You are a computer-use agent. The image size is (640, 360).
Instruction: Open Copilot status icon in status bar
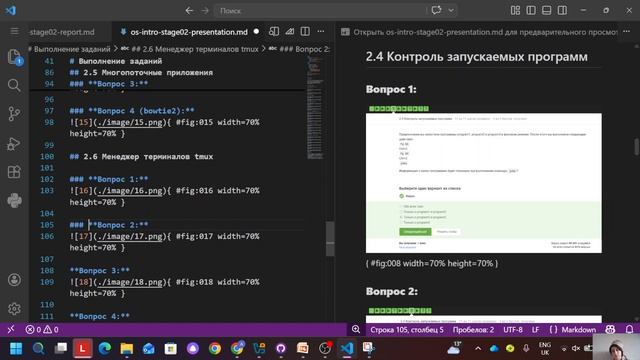coord(610,329)
